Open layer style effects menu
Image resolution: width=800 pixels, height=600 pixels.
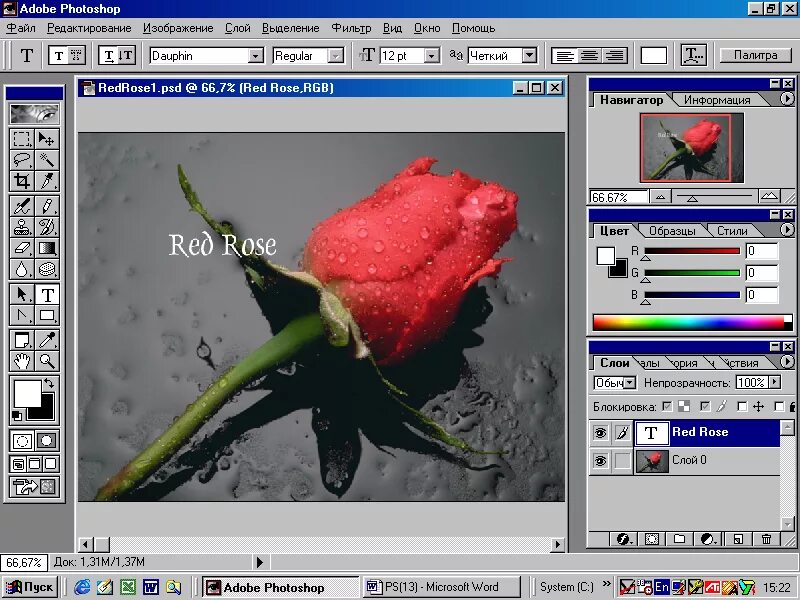623,539
